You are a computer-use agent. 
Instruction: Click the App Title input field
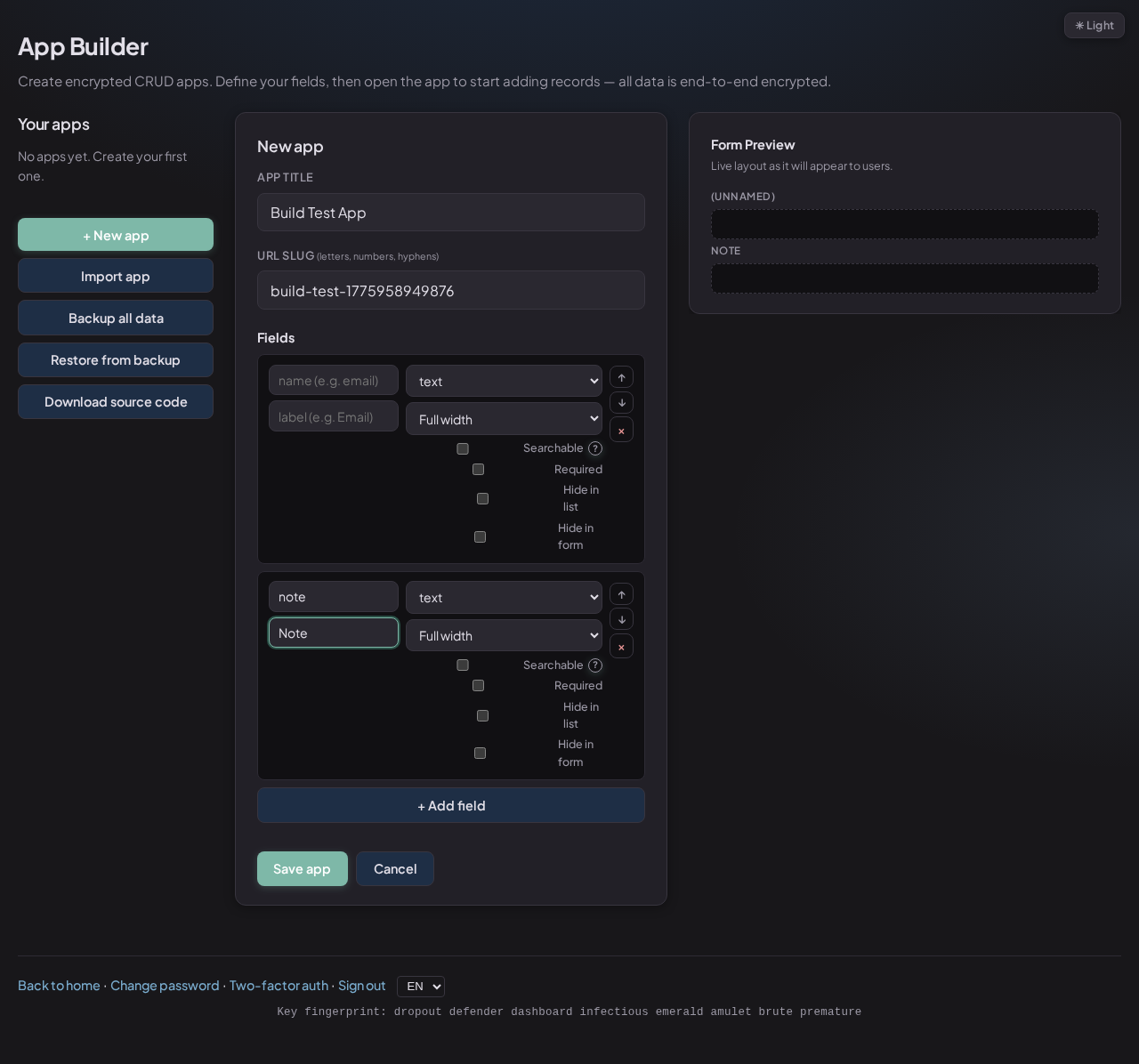451,213
